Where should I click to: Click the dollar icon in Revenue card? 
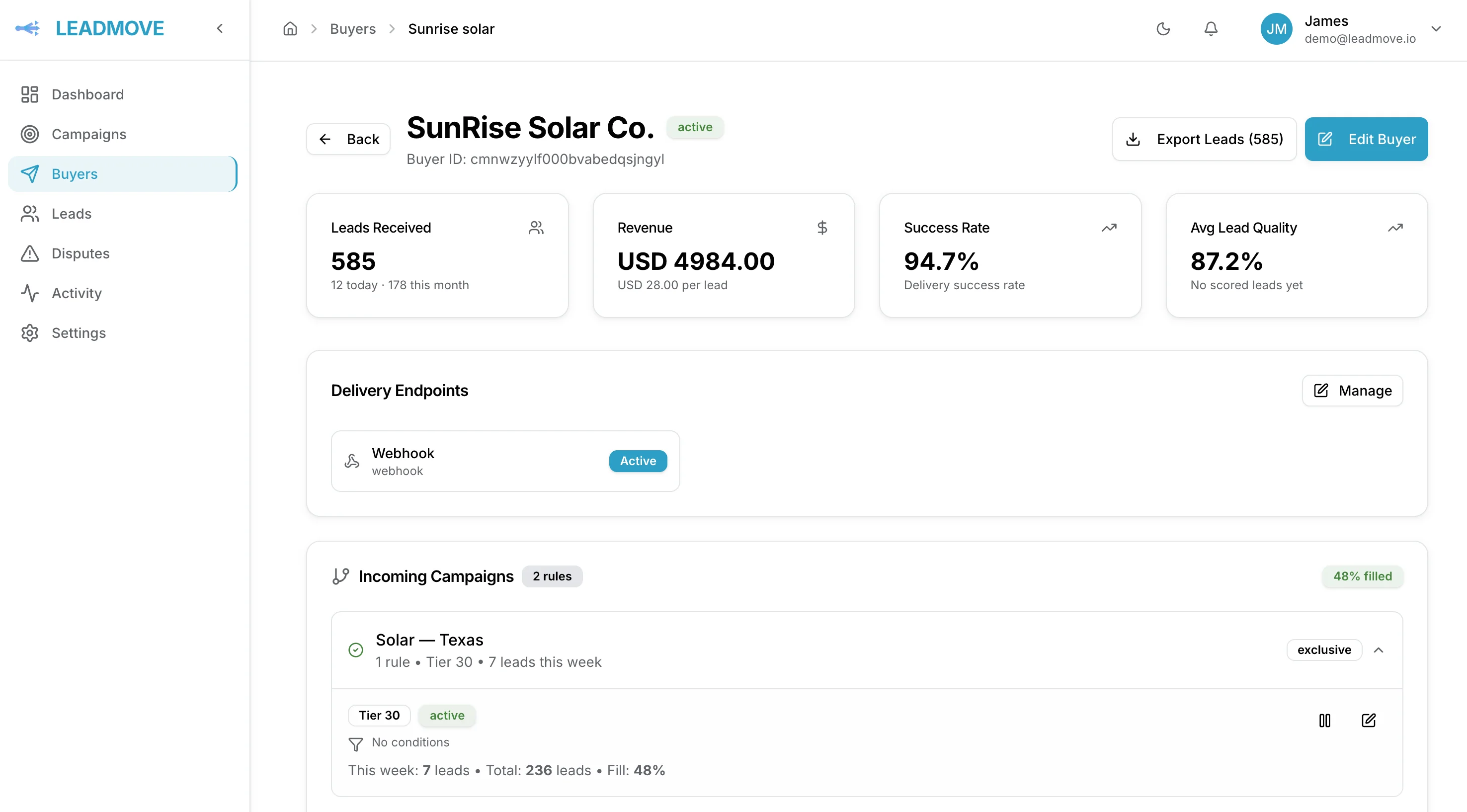tap(822, 228)
